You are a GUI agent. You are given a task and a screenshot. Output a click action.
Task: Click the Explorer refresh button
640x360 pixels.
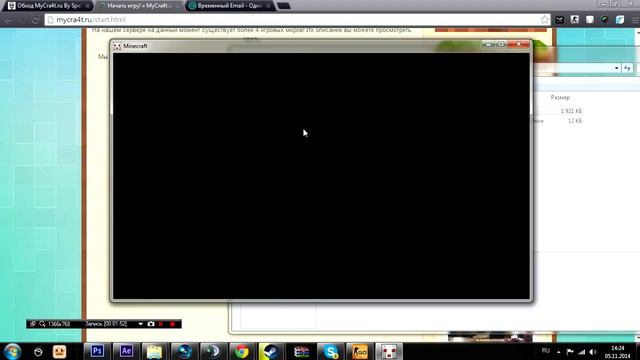627,68
